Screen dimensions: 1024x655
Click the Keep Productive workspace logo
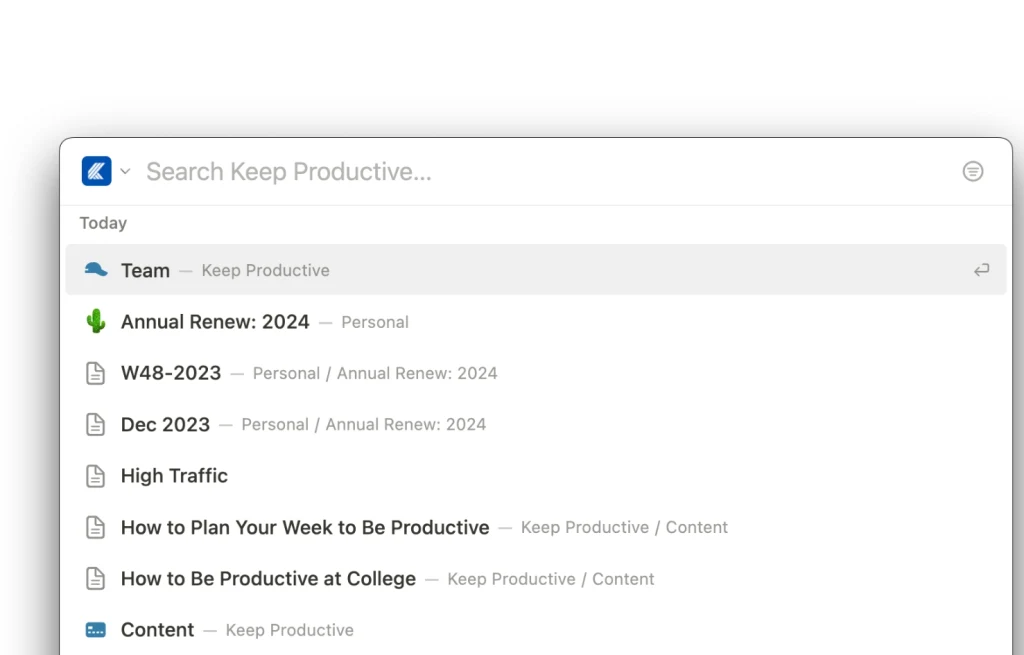pos(95,170)
